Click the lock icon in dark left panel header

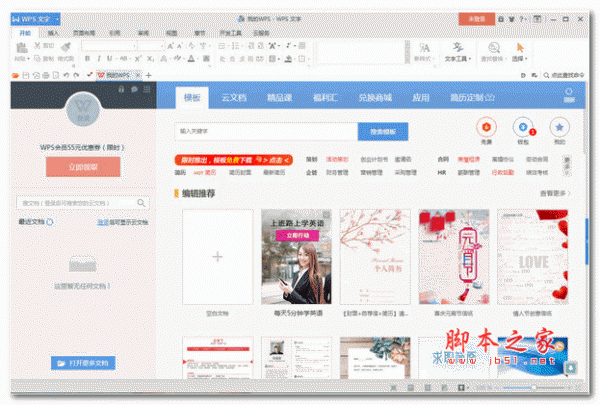point(121,89)
